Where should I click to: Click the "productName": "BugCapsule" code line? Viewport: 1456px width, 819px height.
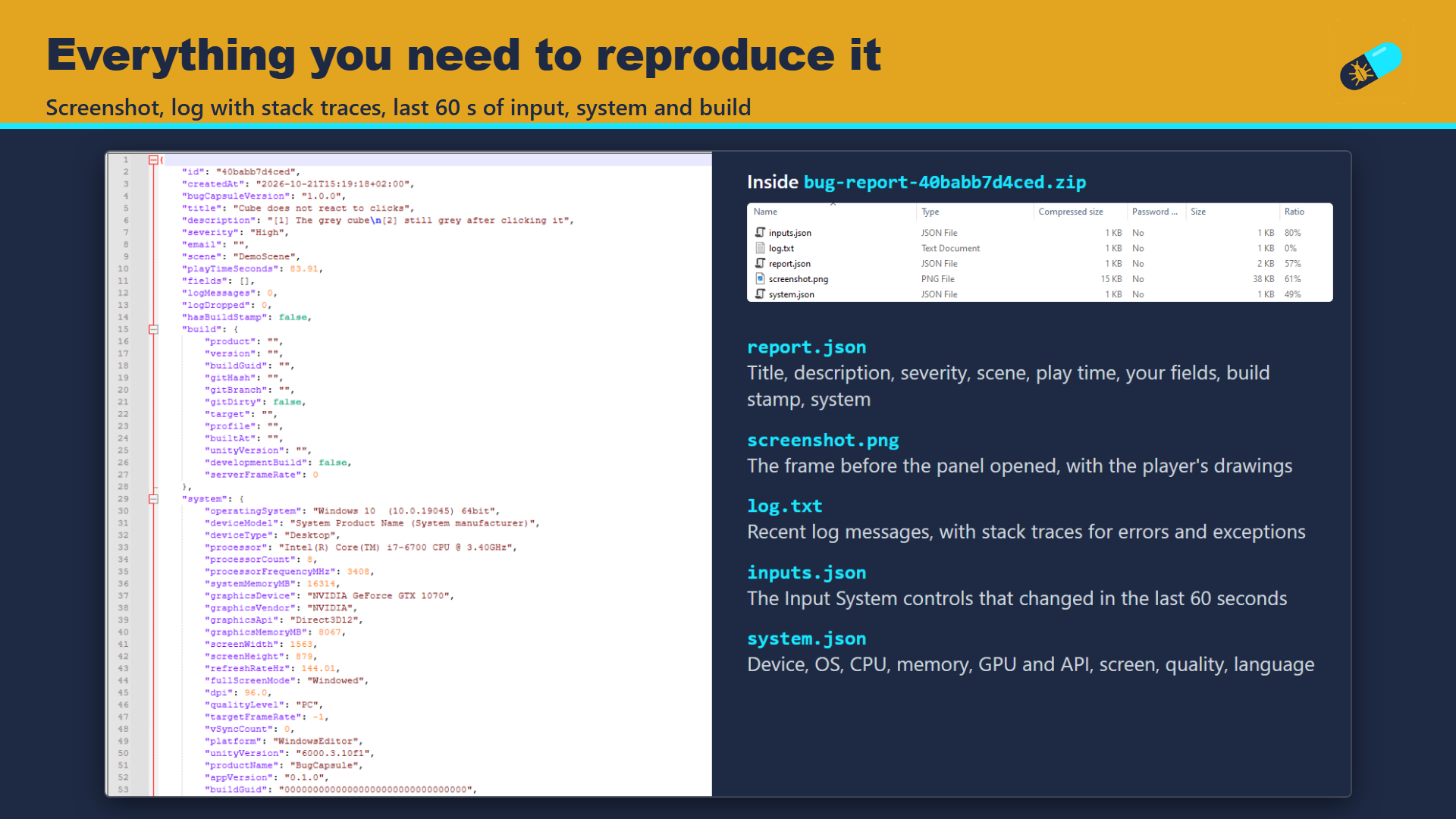point(284,765)
